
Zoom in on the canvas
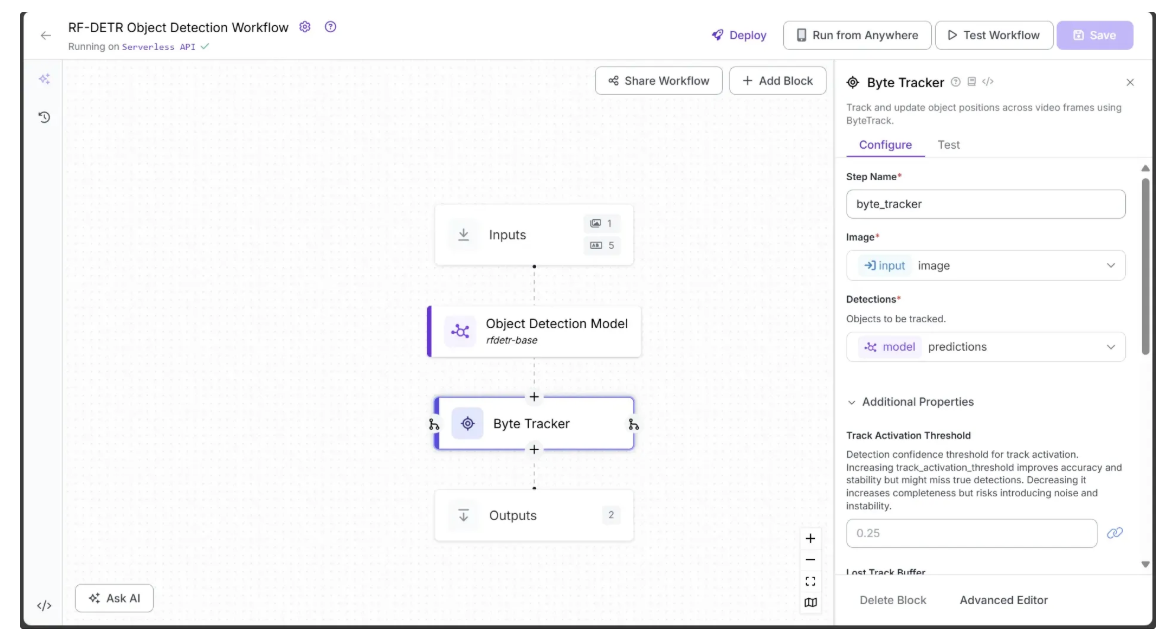pos(810,538)
